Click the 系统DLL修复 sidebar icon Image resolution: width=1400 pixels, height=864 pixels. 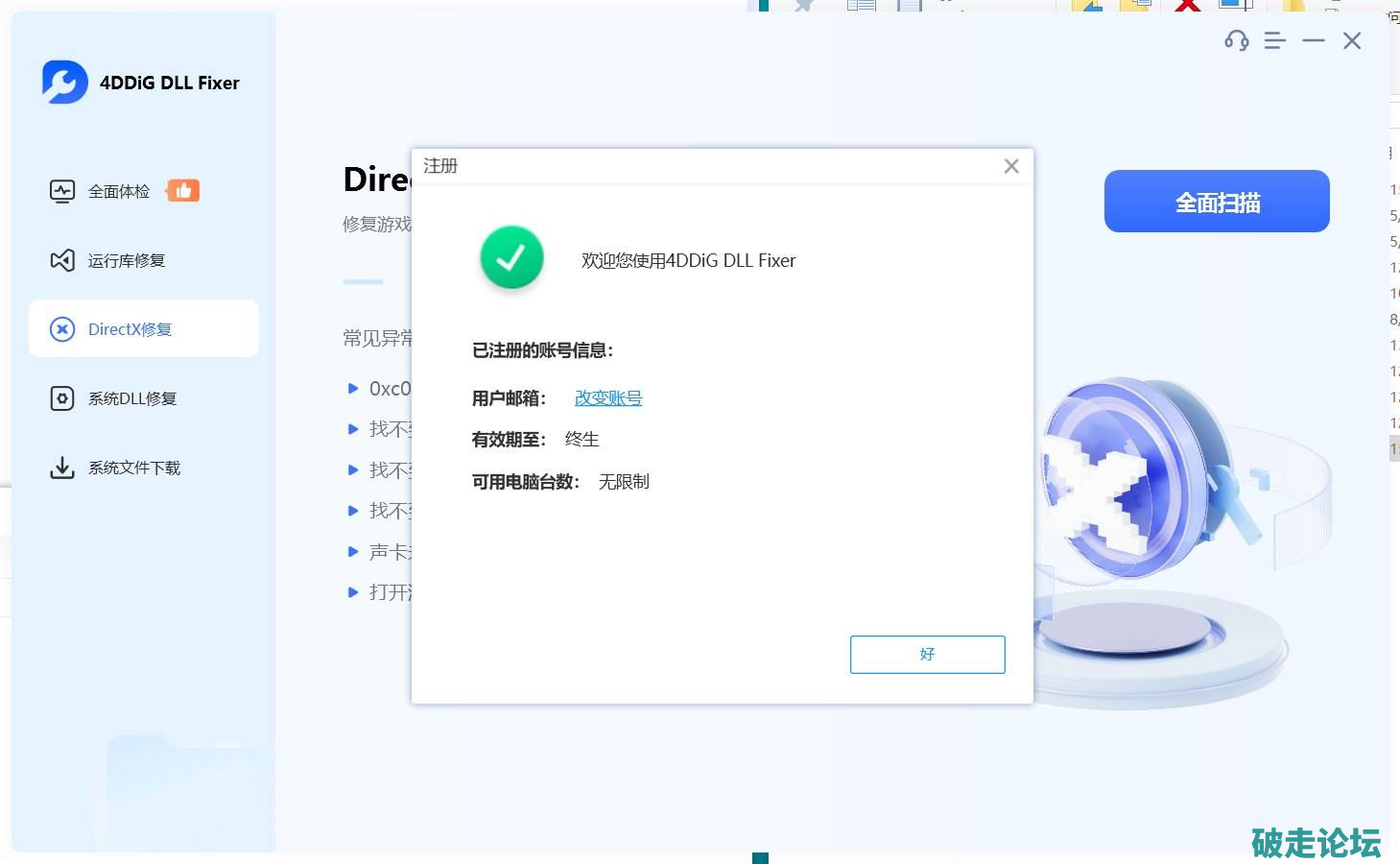click(62, 398)
